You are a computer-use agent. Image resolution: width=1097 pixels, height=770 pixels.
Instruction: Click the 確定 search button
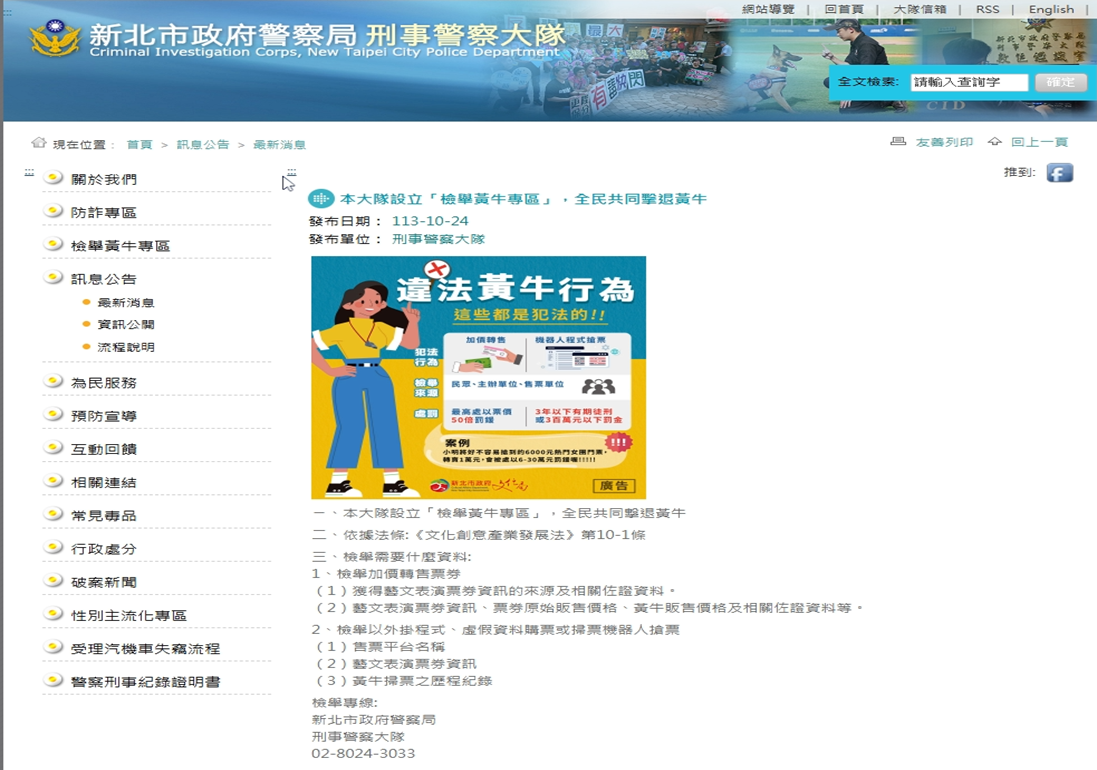click(x=1060, y=82)
